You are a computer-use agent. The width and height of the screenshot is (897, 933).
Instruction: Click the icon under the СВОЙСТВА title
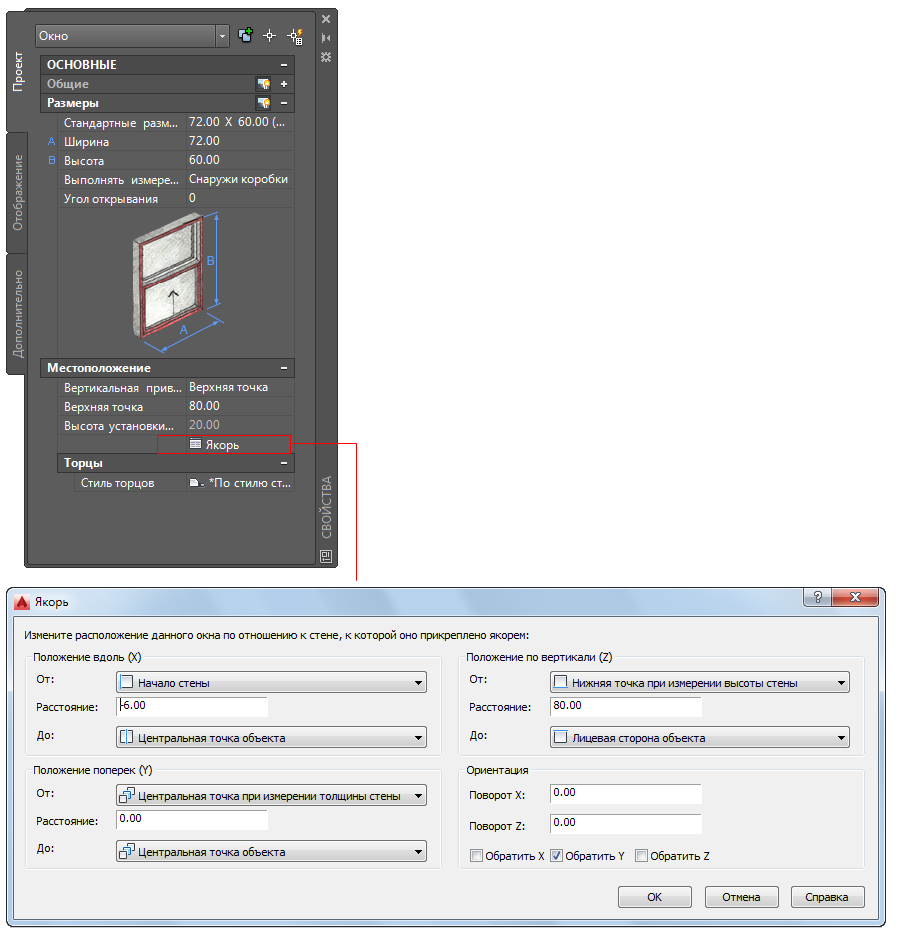point(326,556)
